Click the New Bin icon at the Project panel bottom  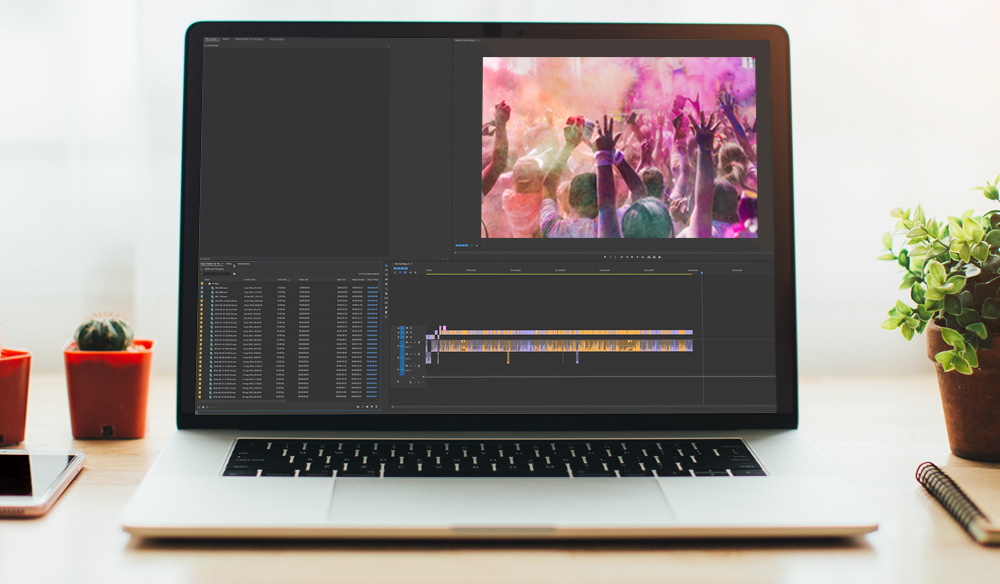(369, 407)
